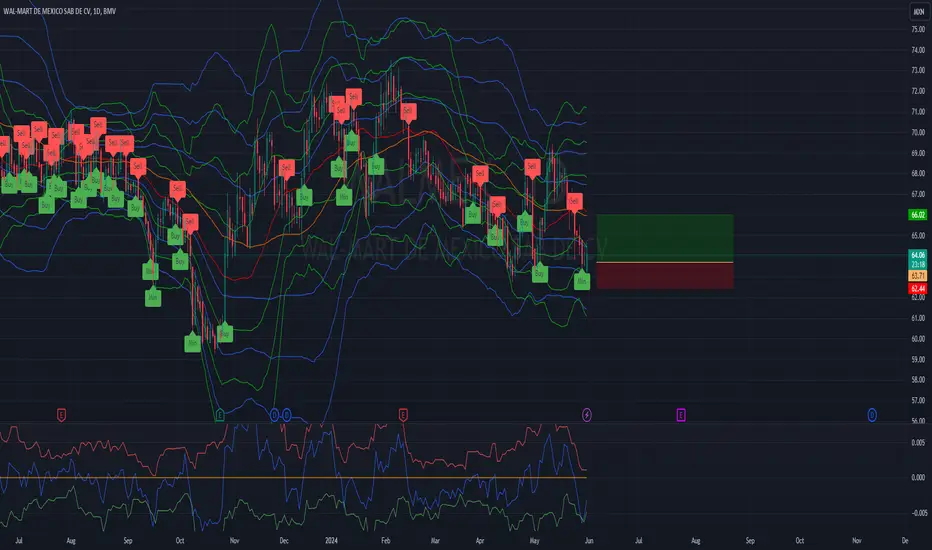Click the 60.00 price axis label
Image resolution: width=932 pixels, height=550 pixels.
click(918, 339)
